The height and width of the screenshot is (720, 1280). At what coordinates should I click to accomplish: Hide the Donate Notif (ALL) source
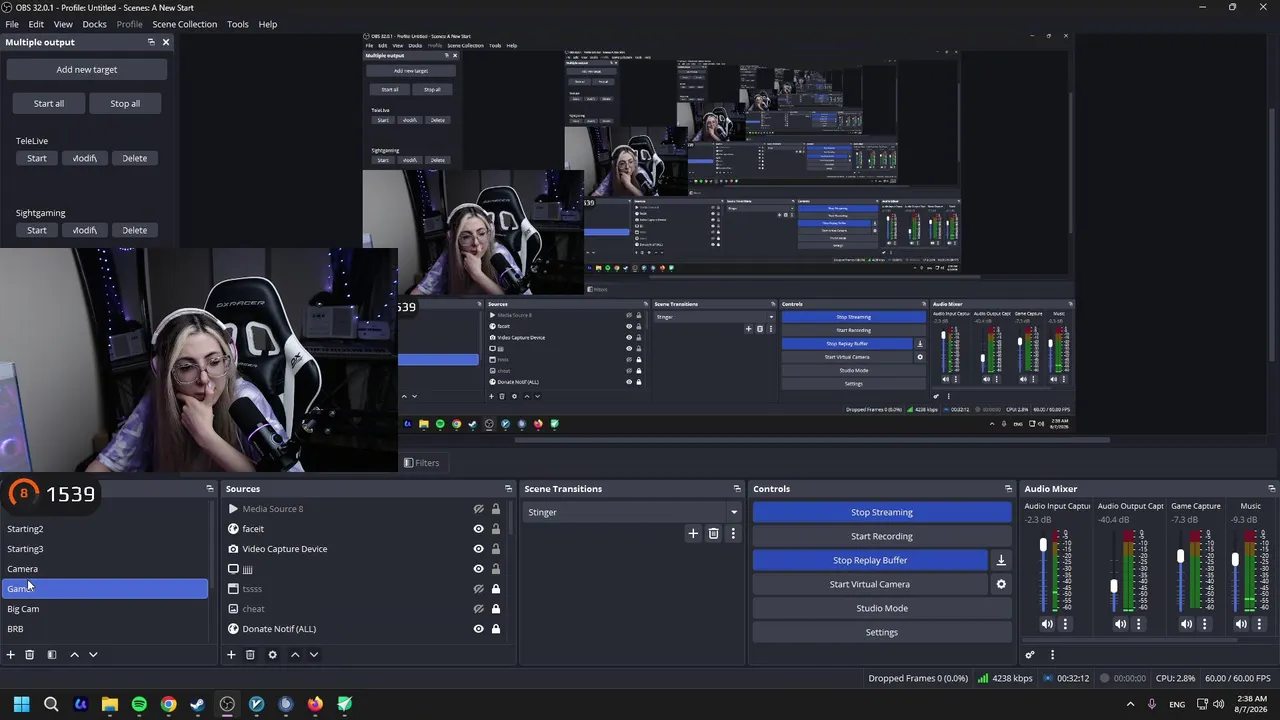coord(478,629)
